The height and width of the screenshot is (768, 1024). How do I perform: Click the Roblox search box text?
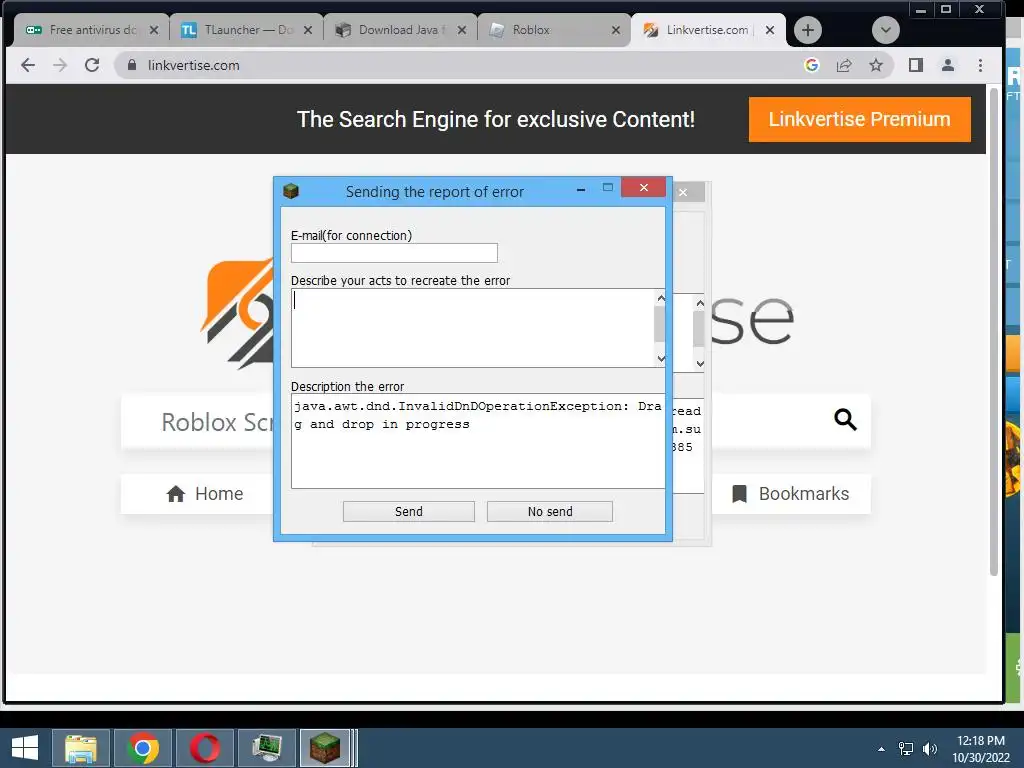click(x=218, y=422)
